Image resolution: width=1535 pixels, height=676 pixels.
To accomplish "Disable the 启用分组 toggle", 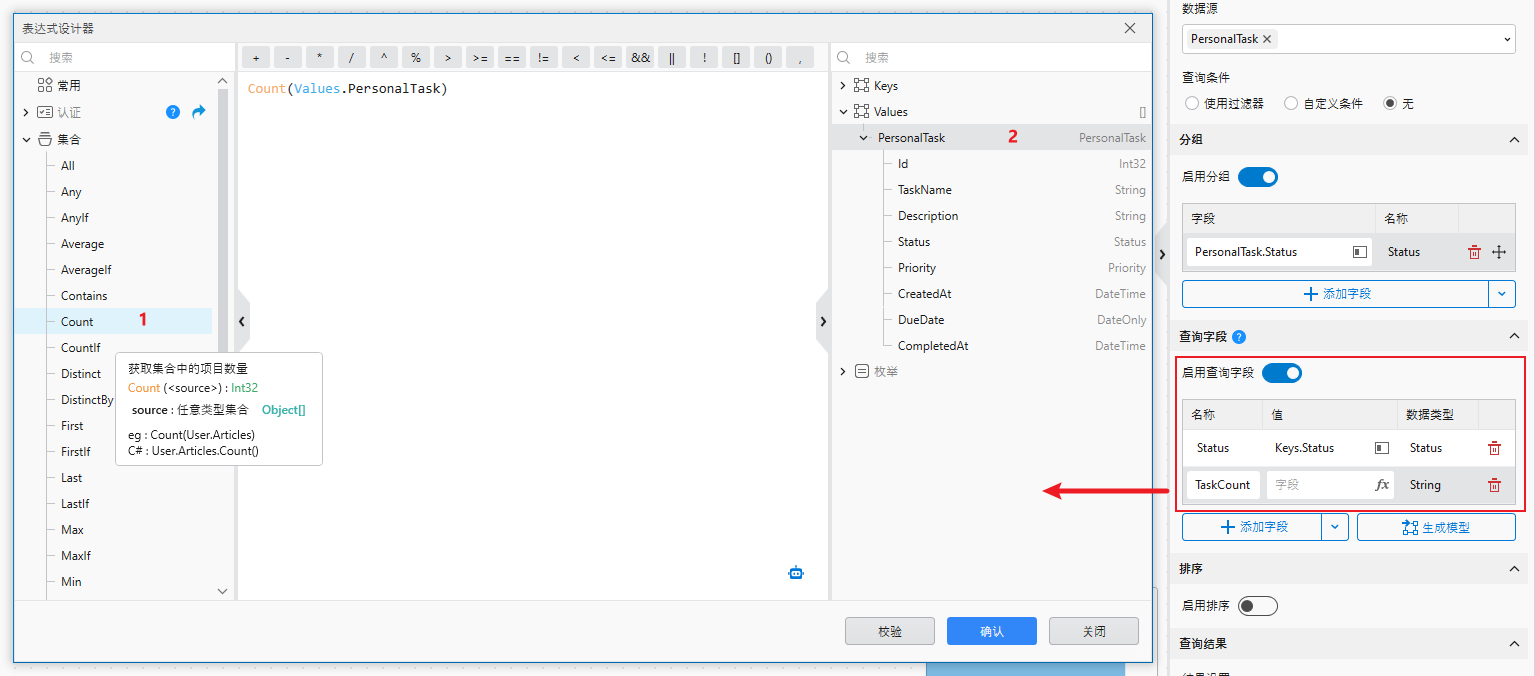I will tap(1257, 176).
